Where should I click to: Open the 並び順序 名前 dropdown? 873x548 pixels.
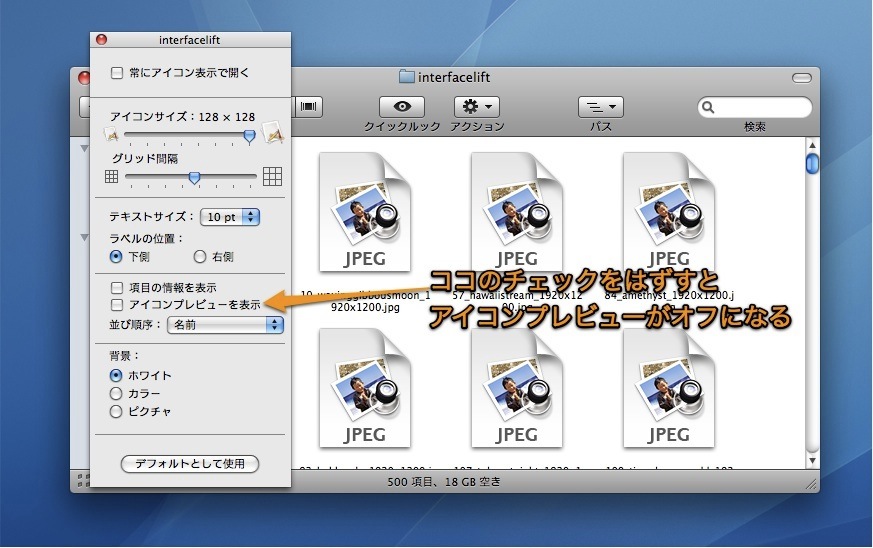[224, 324]
